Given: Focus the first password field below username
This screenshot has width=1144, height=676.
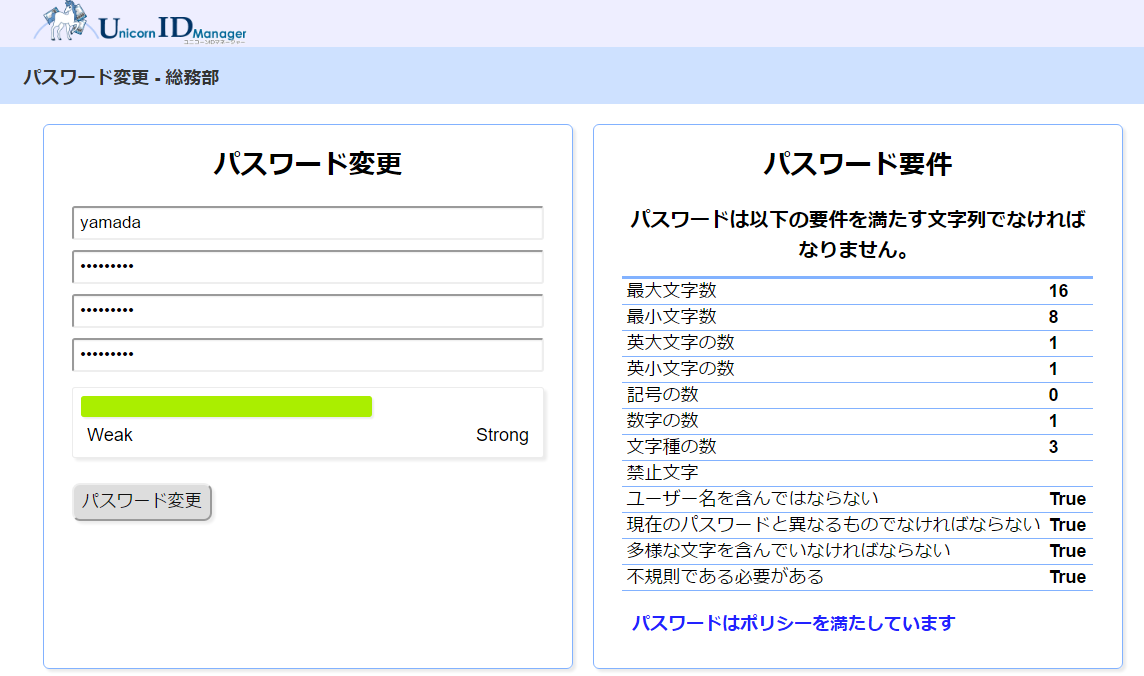Looking at the screenshot, I should (x=308, y=267).
